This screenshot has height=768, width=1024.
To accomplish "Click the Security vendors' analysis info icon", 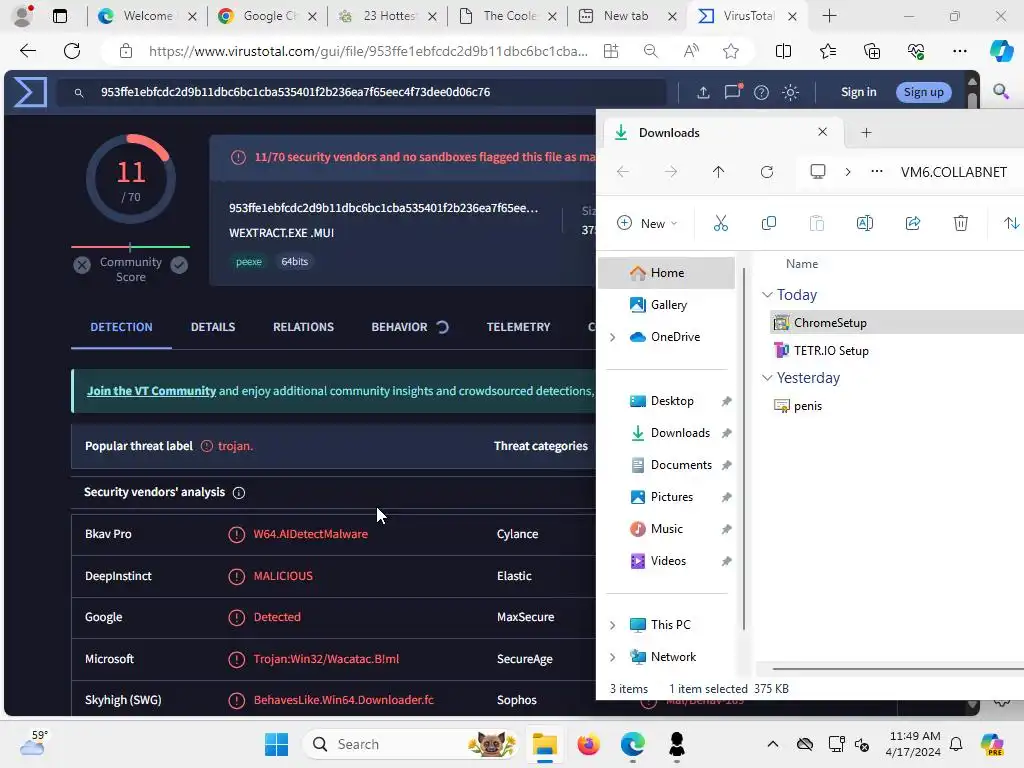I will coord(239,493).
